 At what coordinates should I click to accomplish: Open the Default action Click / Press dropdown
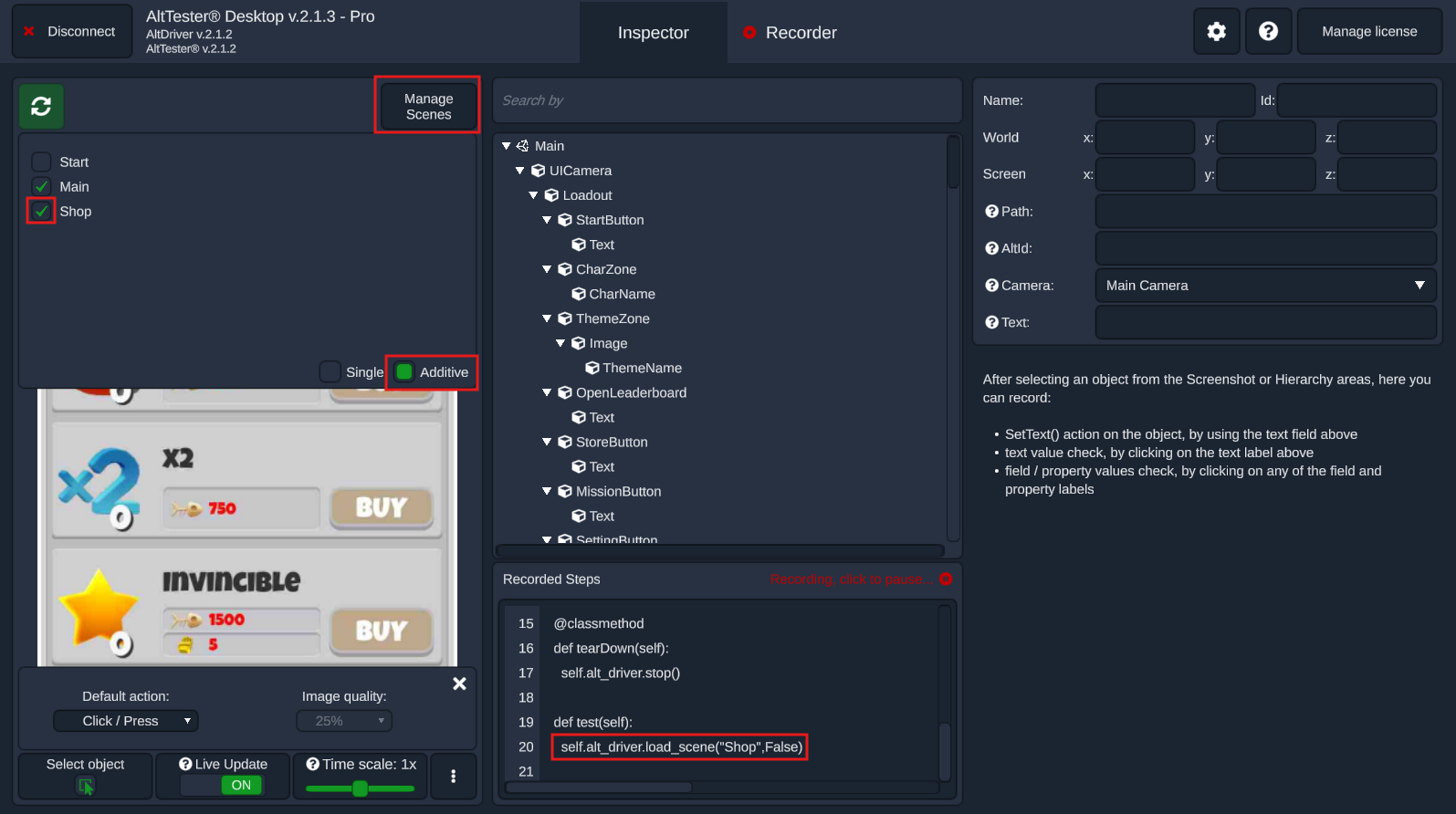point(126,721)
